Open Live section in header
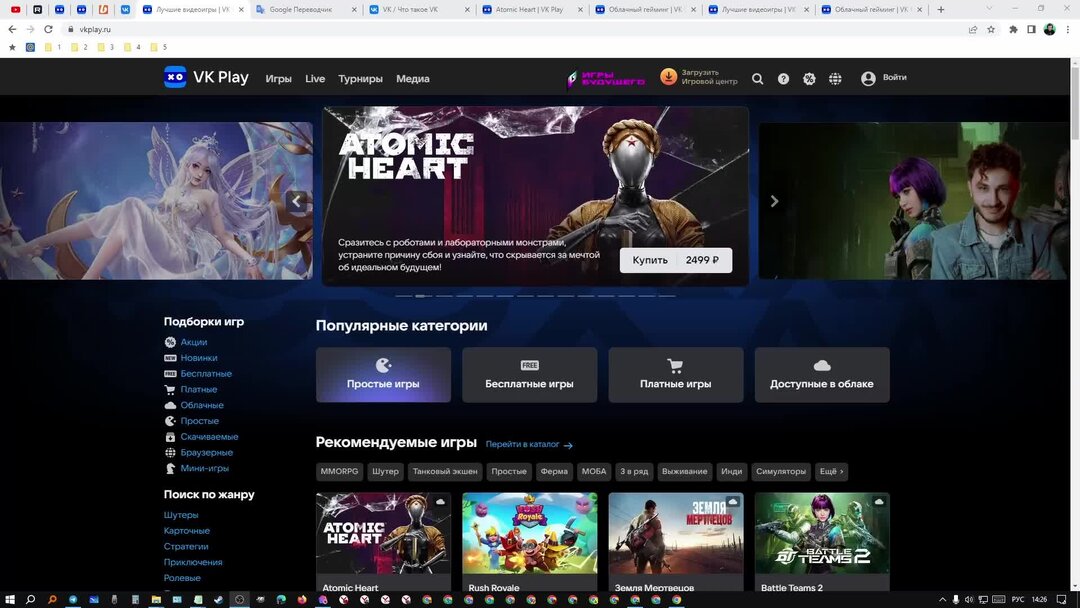1080x608 pixels. [315, 78]
